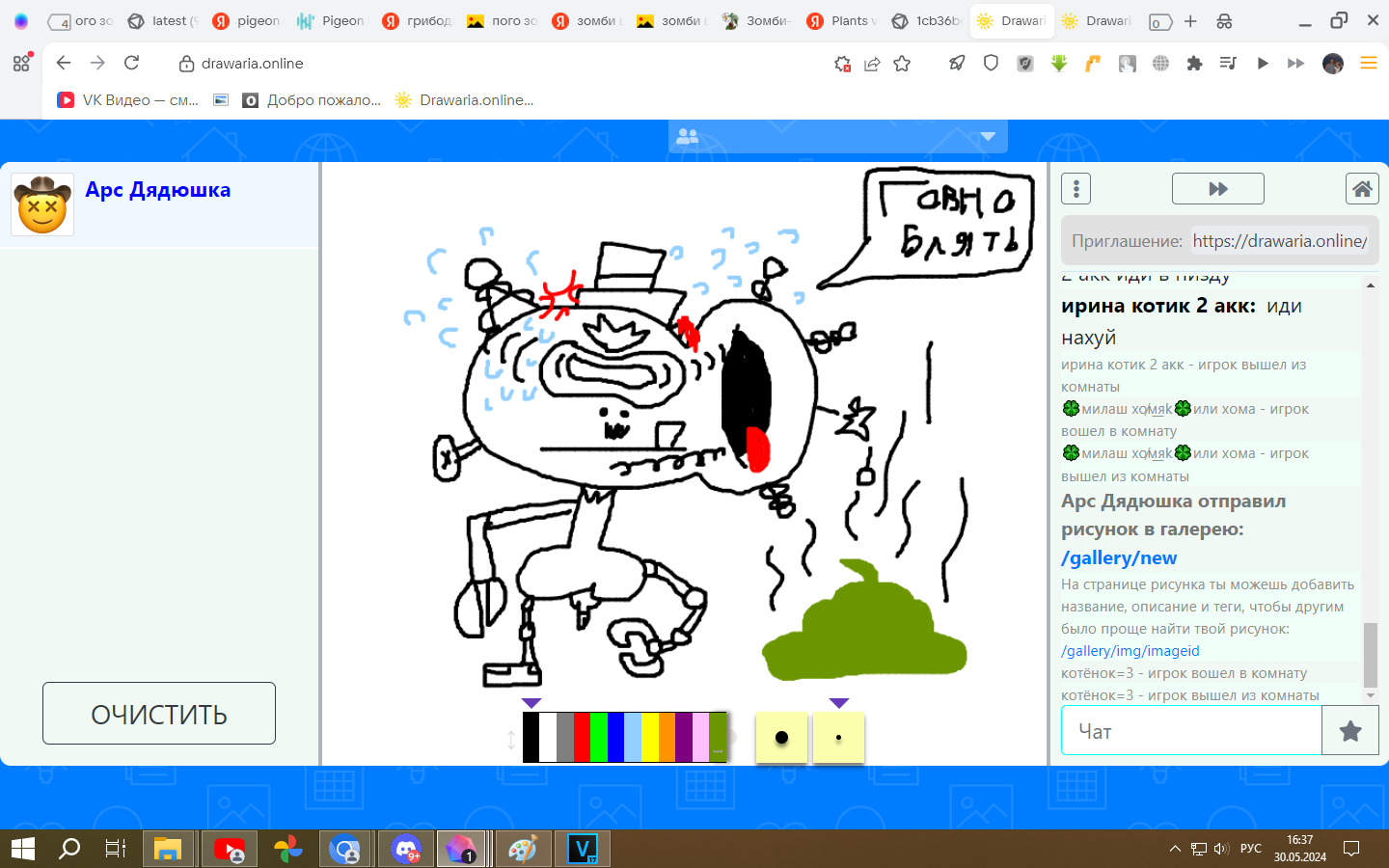
Task: Select the black color swatch
Action: tap(531, 738)
